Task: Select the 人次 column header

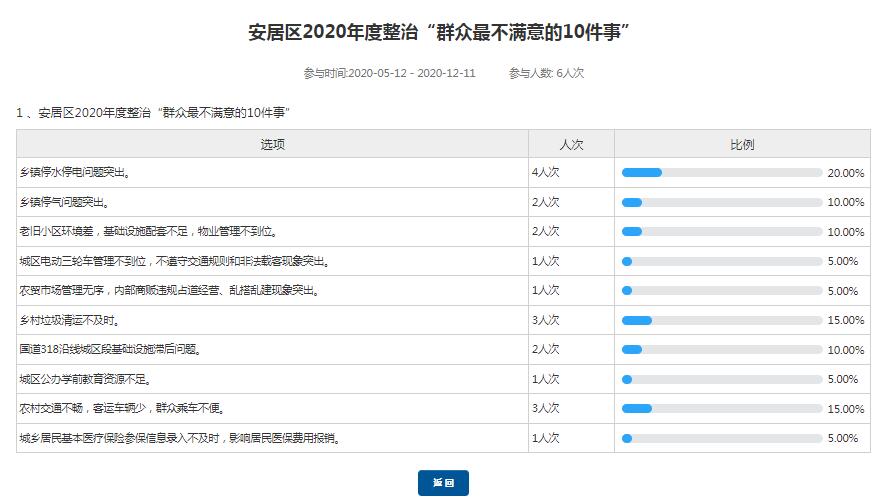Action: (x=571, y=144)
